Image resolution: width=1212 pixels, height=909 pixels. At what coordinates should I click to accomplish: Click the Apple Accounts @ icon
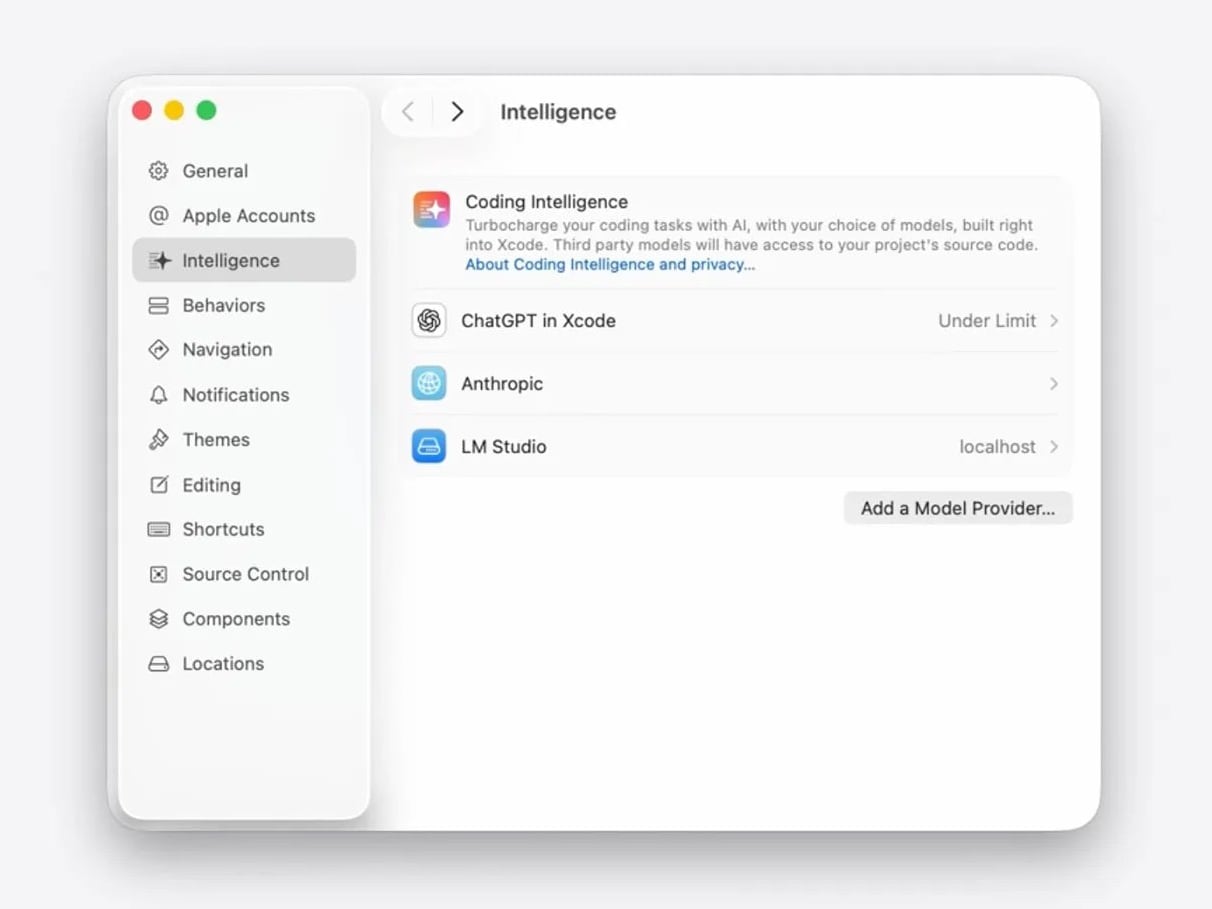(x=158, y=216)
